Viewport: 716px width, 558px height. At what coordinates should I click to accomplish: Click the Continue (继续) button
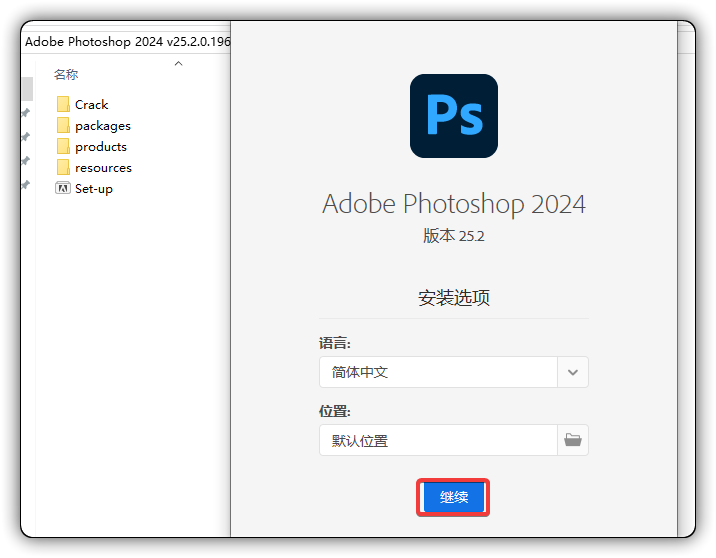click(x=453, y=497)
